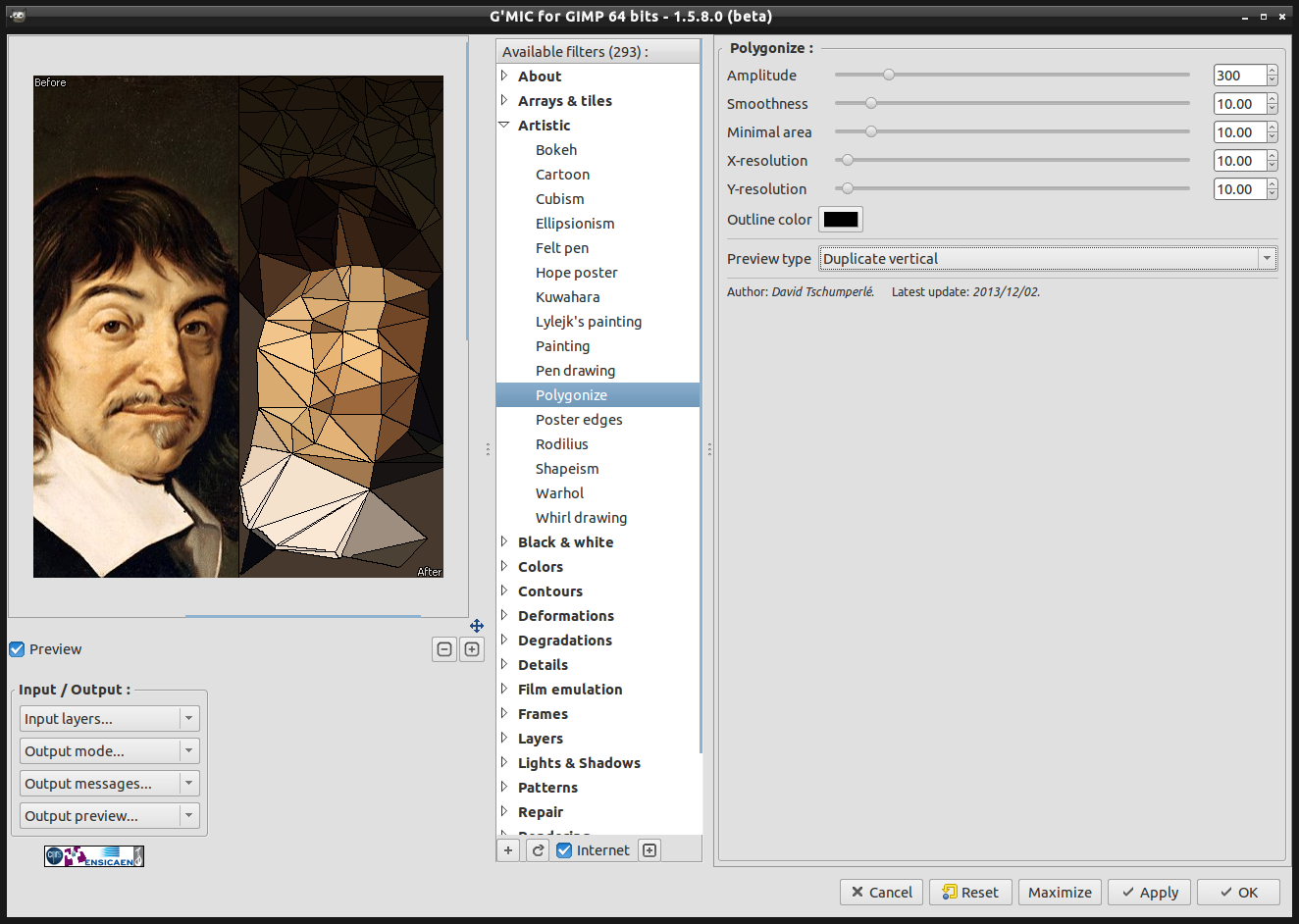Disable the Internet updates checkbox
The width and height of the screenshot is (1299, 924).
click(564, 850)
